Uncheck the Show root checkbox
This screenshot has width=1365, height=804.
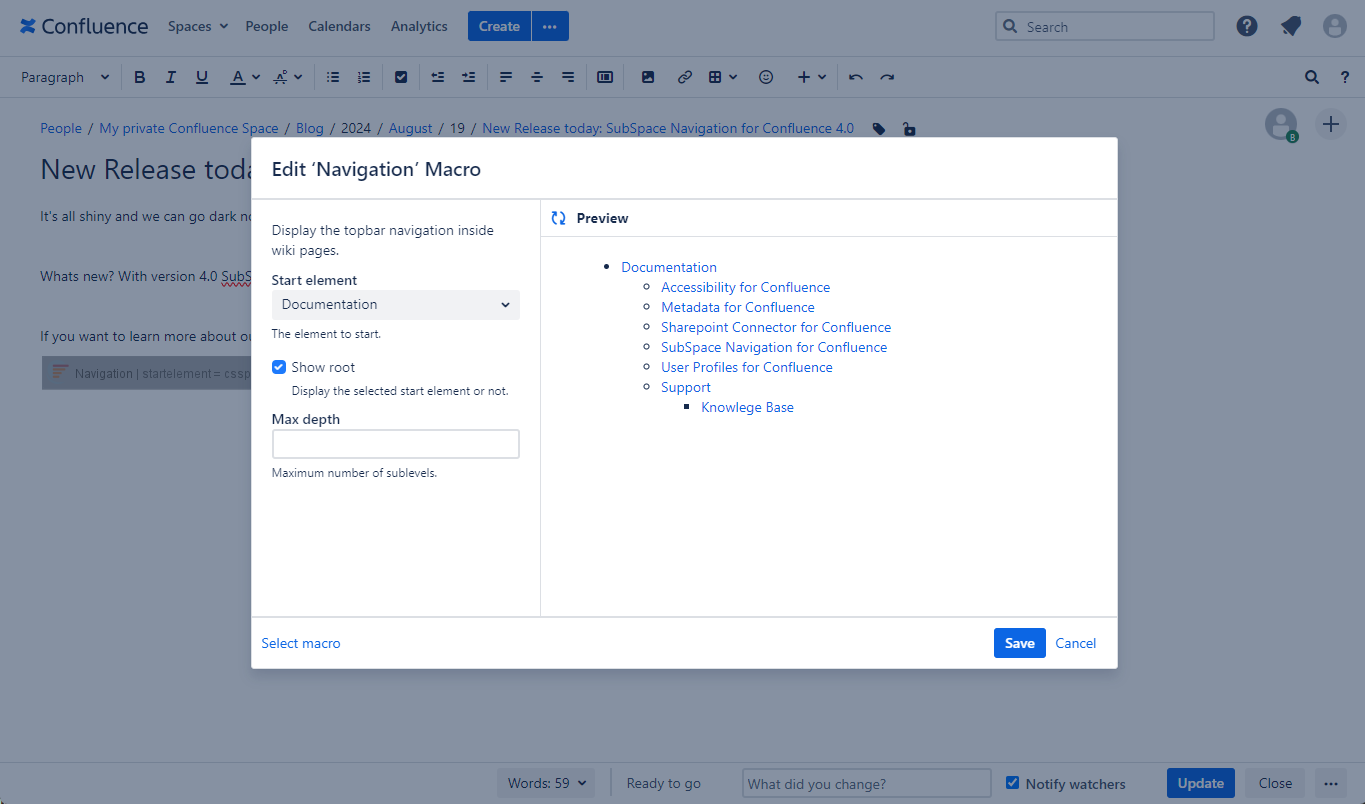[x=279, y=367]
